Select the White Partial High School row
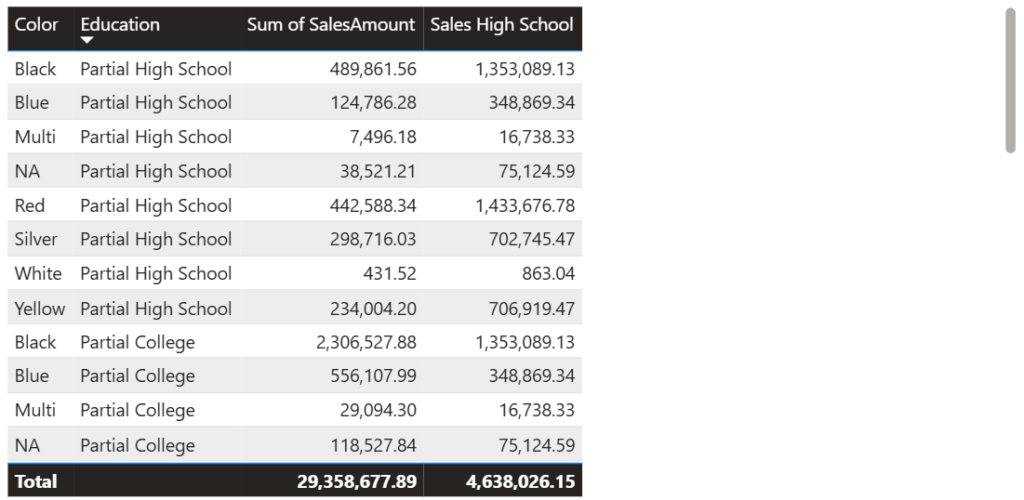Screen dimensions: 1024x500 (295, 273)
